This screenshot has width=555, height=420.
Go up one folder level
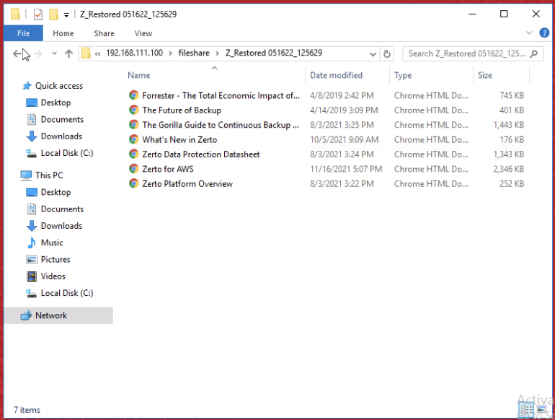[69, 54]
